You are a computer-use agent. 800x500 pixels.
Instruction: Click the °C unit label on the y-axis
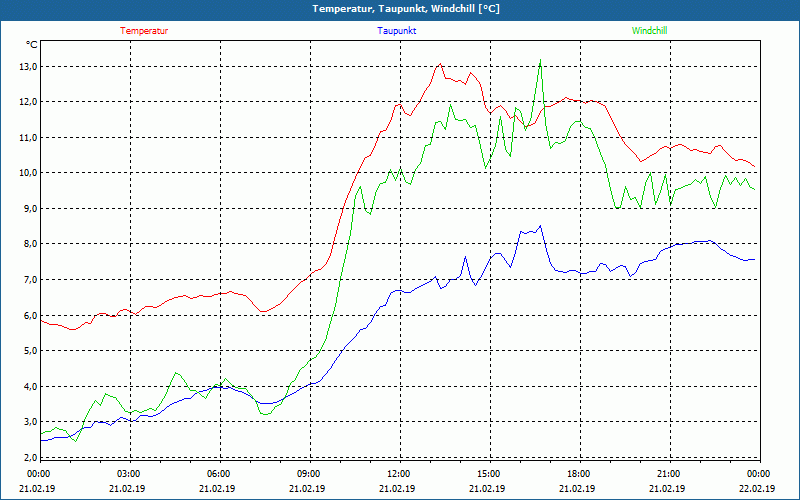click(32, 45)
